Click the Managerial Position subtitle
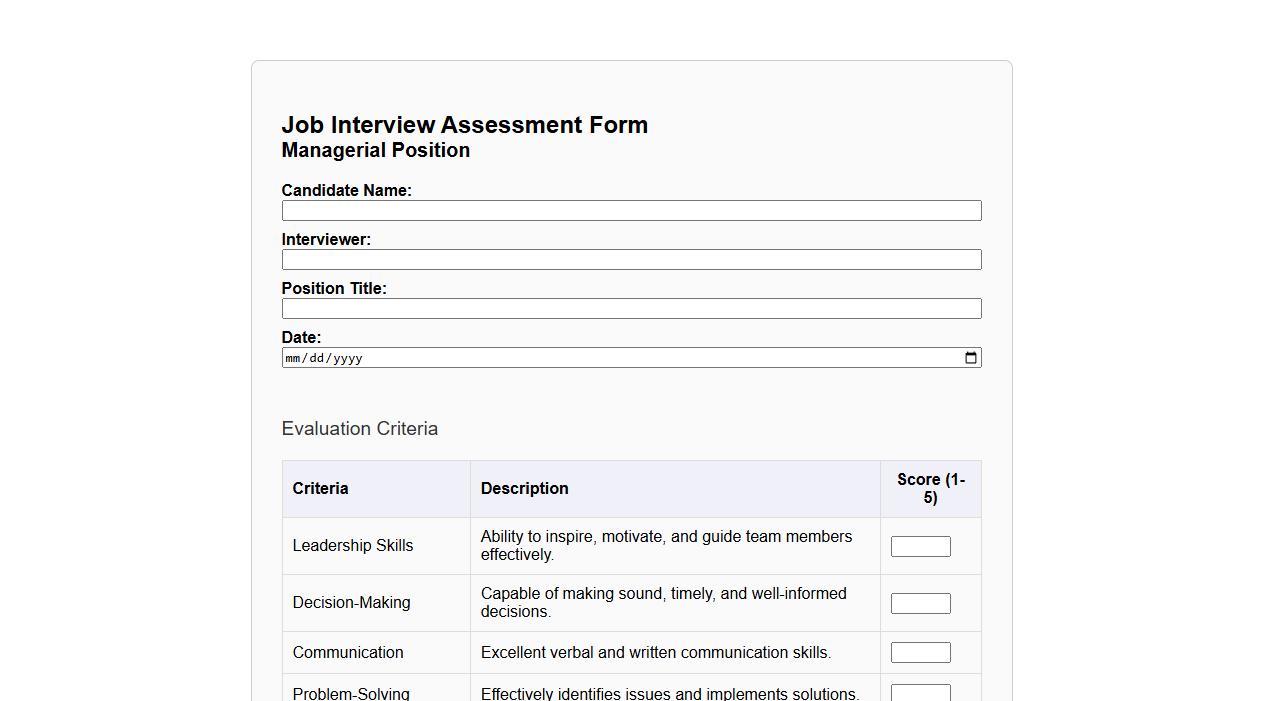This screenshot has height=701, width=1263. pyautogui.click(x=375, y=150)
